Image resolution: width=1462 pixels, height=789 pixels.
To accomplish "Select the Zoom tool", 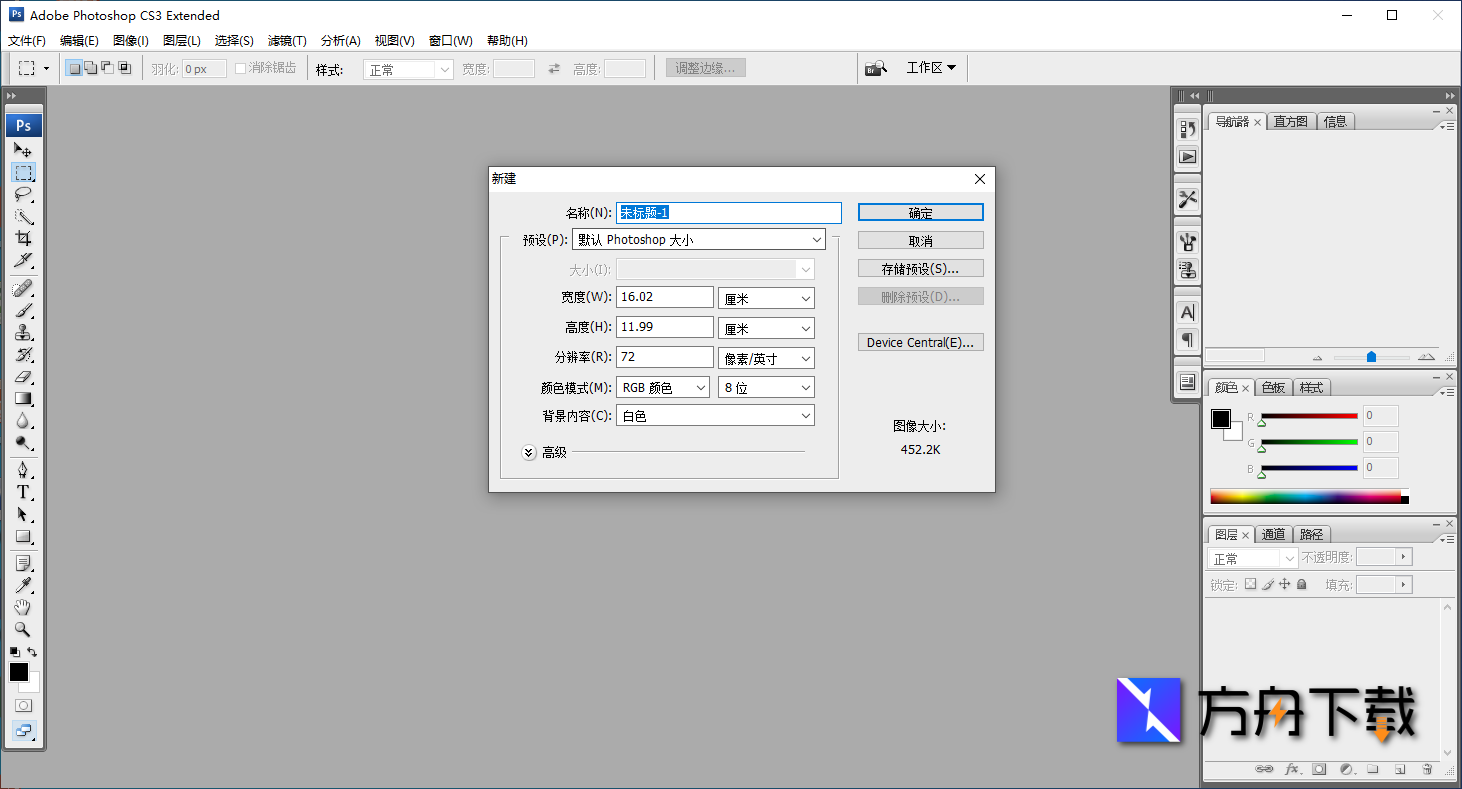I will [x=24, y=629].
